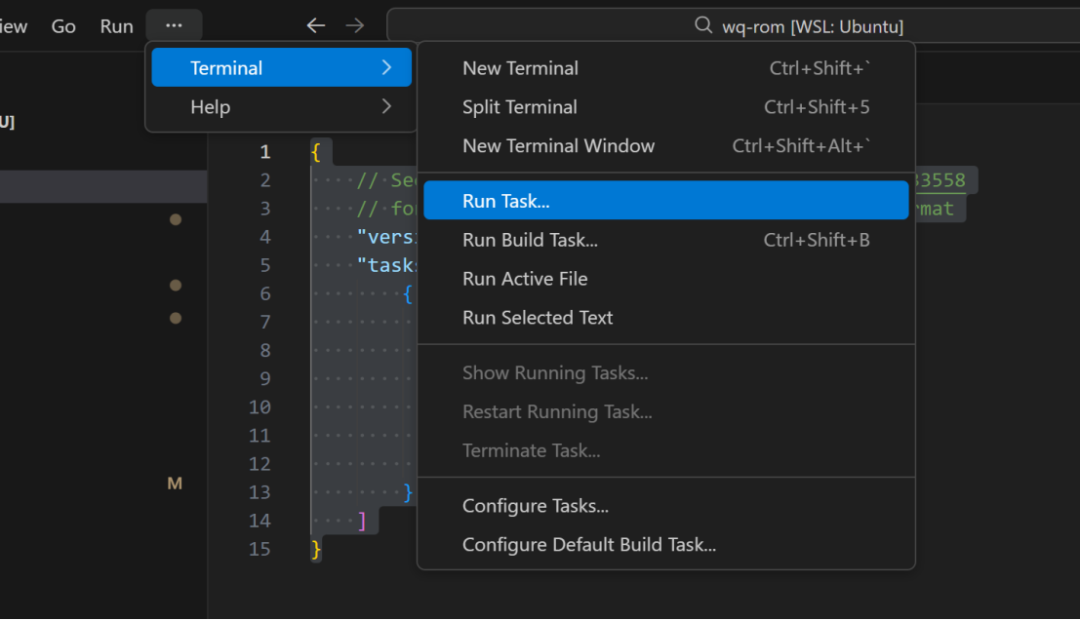Choose Split Terminal
Screen dimensions: 1080x620
coord(665,107)
